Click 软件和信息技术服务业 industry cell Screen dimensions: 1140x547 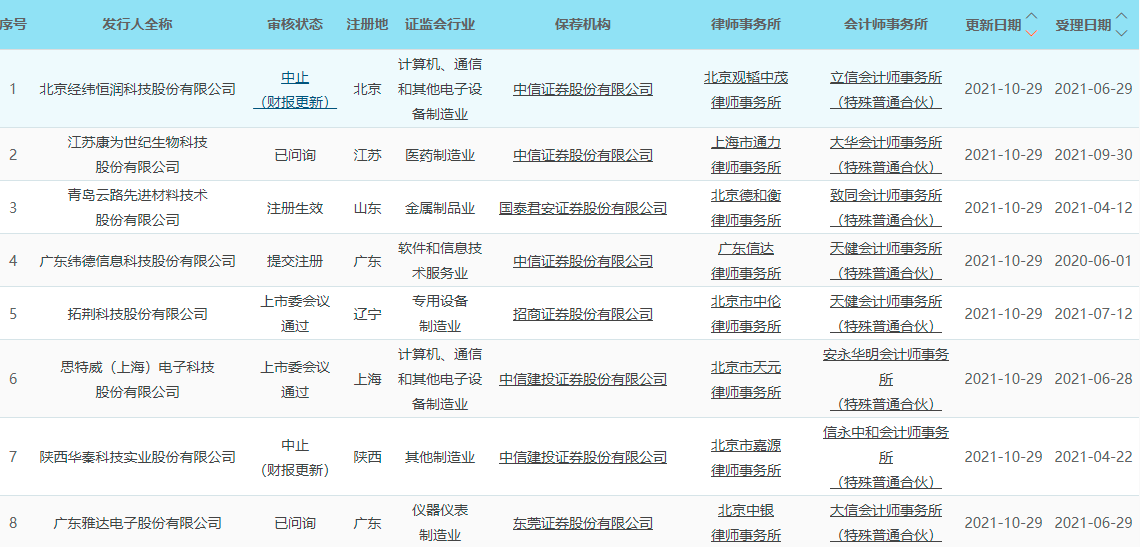(x=440, y=260)
